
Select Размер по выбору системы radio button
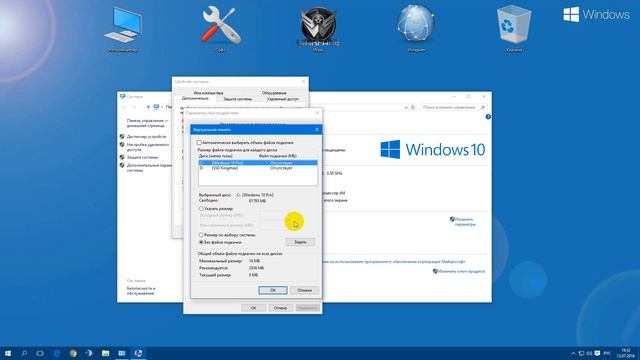(201, 235)
